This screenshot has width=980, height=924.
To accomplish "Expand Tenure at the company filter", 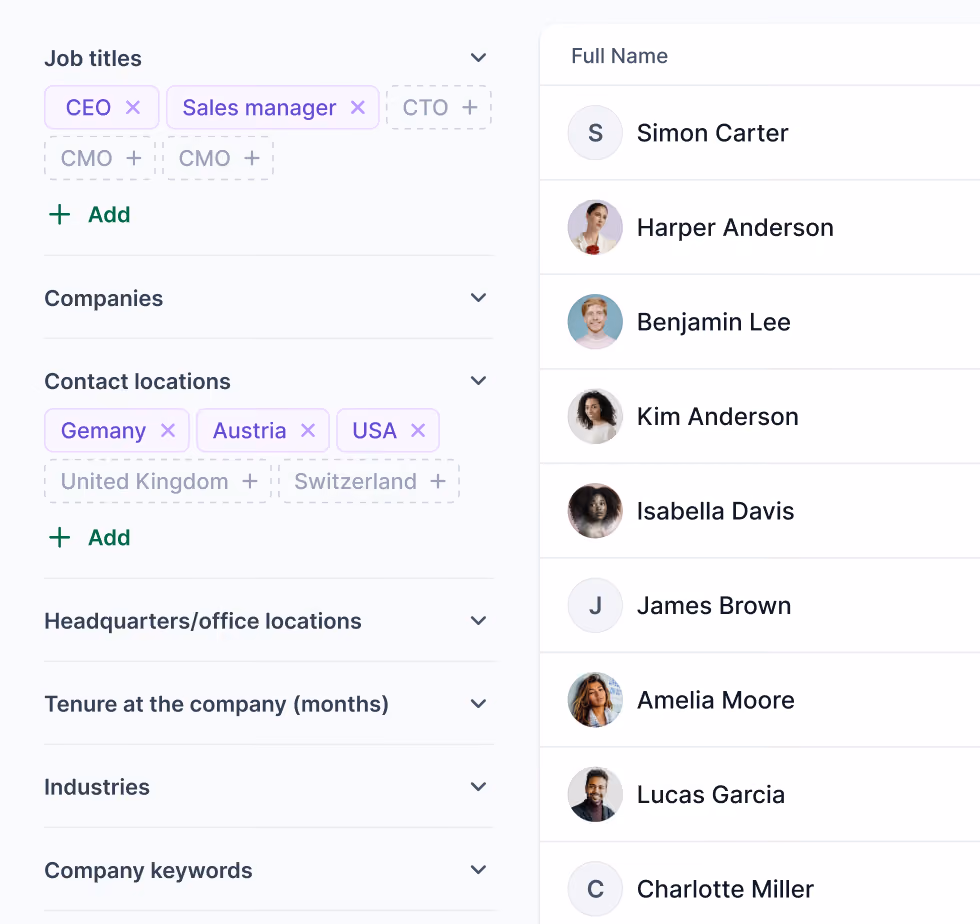I will tap(478, 704).
